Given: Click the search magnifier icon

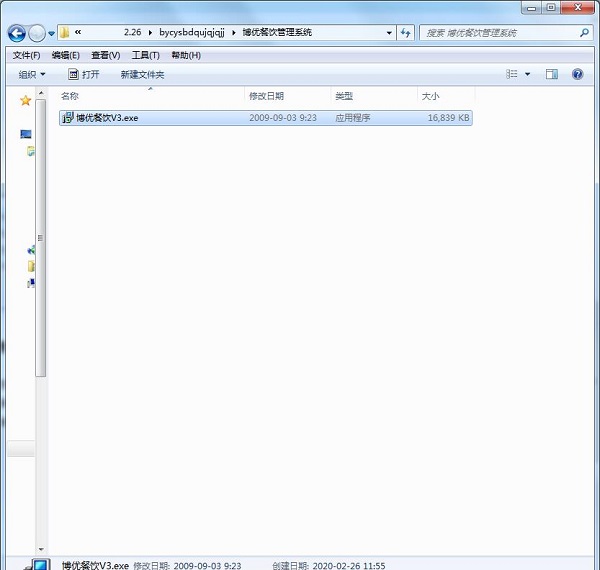Looking at the screenshot, I should [x=584, y=33].
